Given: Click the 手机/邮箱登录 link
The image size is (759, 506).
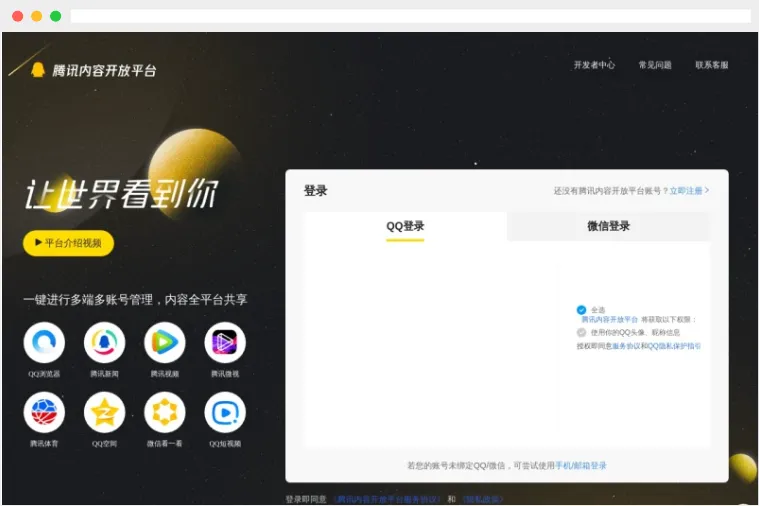Looking at the screenshot, I should 580,466.
